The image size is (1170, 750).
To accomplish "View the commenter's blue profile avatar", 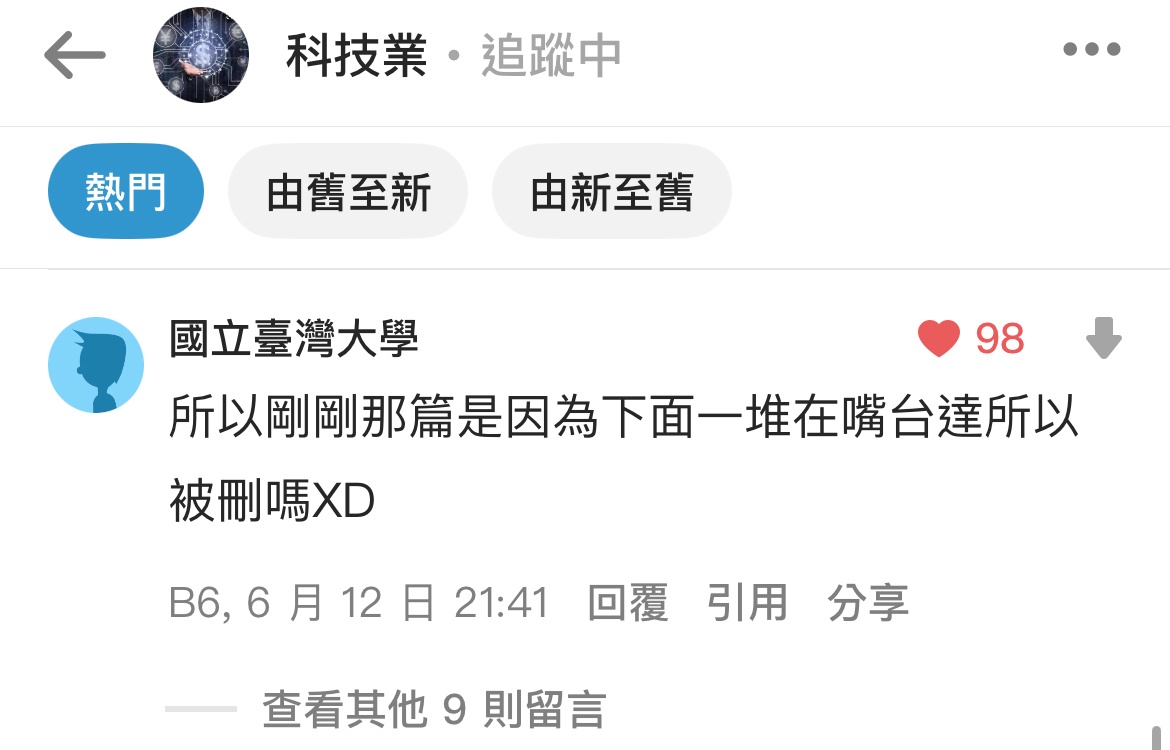I will [96, 365].
